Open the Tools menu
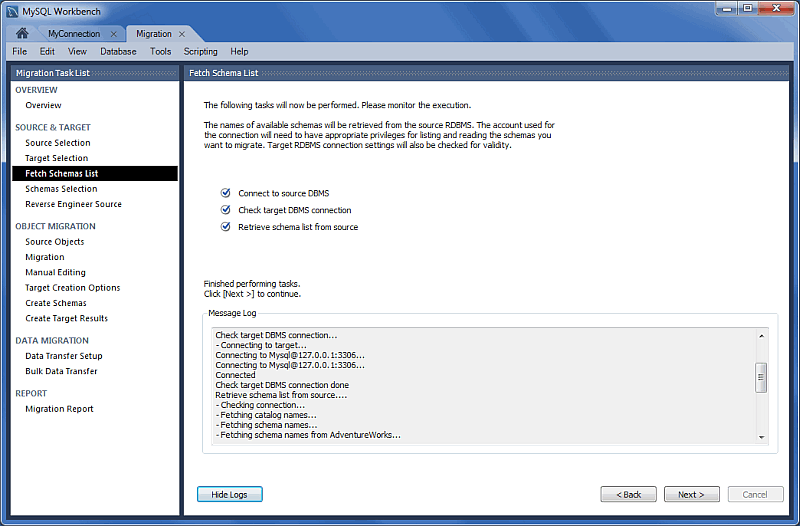 pos(160,51)
